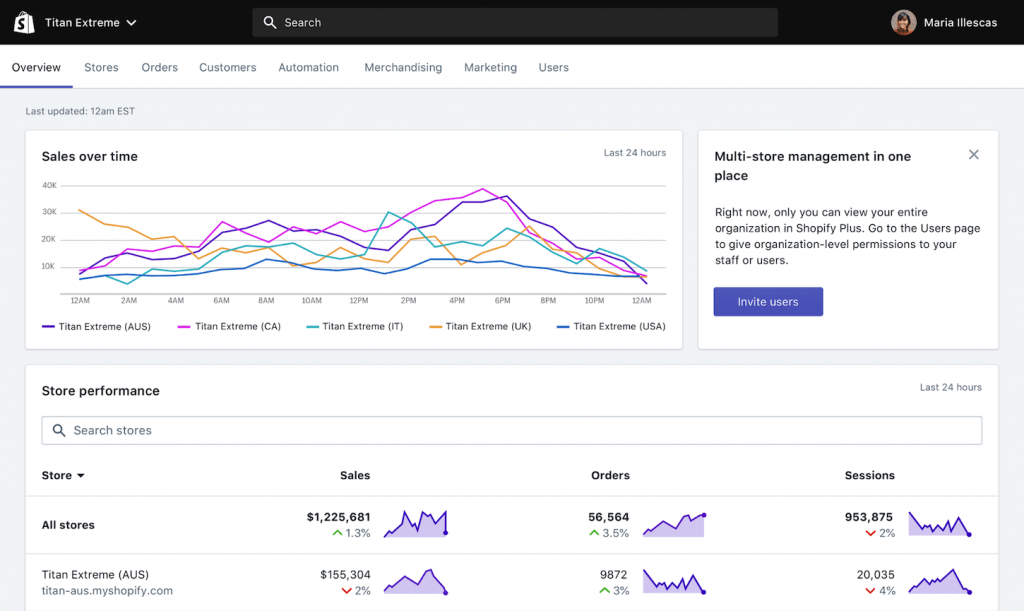Image resolution: width=1024 pixels, height=611 pixels.
Task: Click Last 24 hours on sales chart
Action: pos(635,153)
